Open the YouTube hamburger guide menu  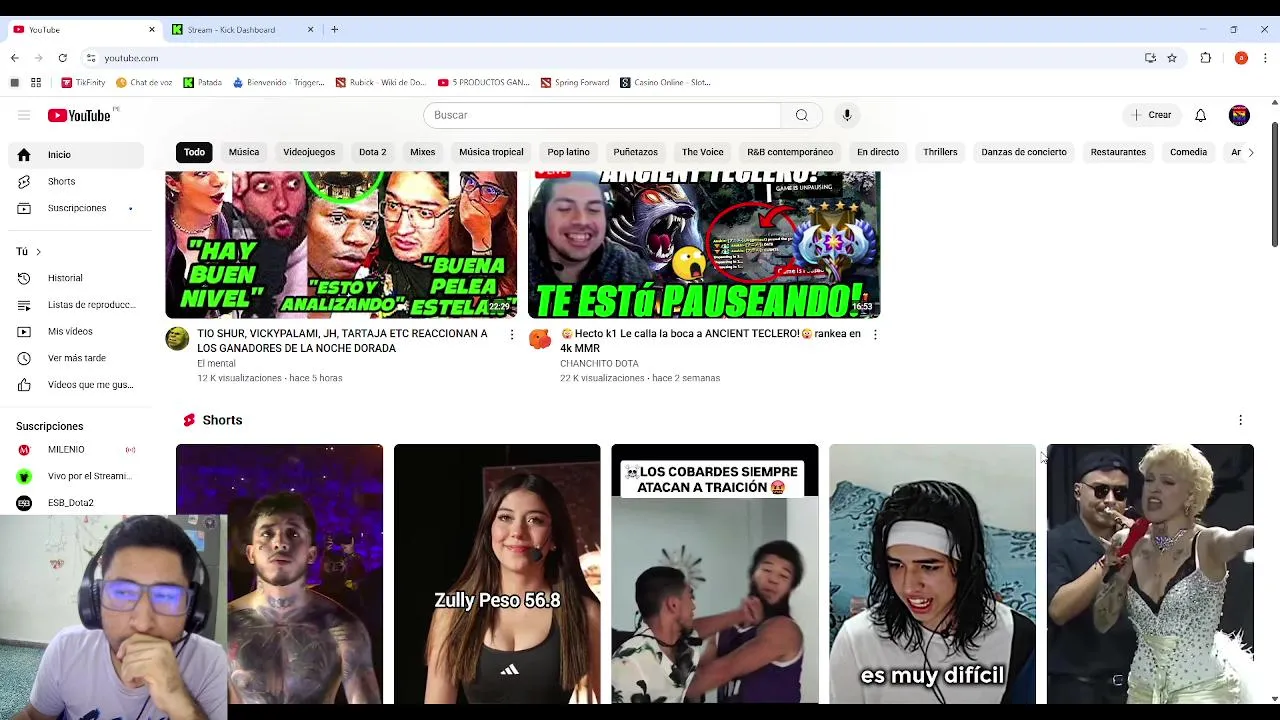tap(24, 115)
